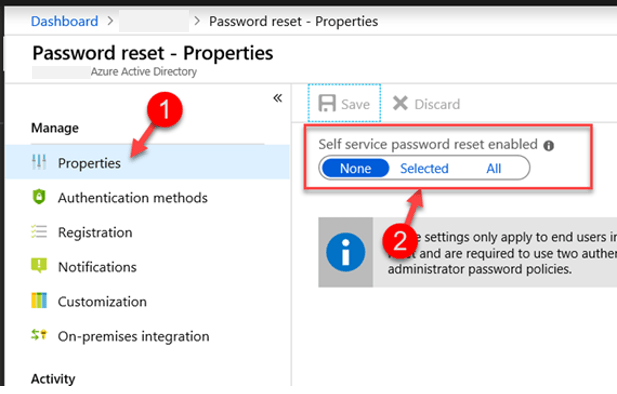Click the breadcrumb chevron after Dashboard
The width and height of the screenshot is (617, 394).
point(111,20)
